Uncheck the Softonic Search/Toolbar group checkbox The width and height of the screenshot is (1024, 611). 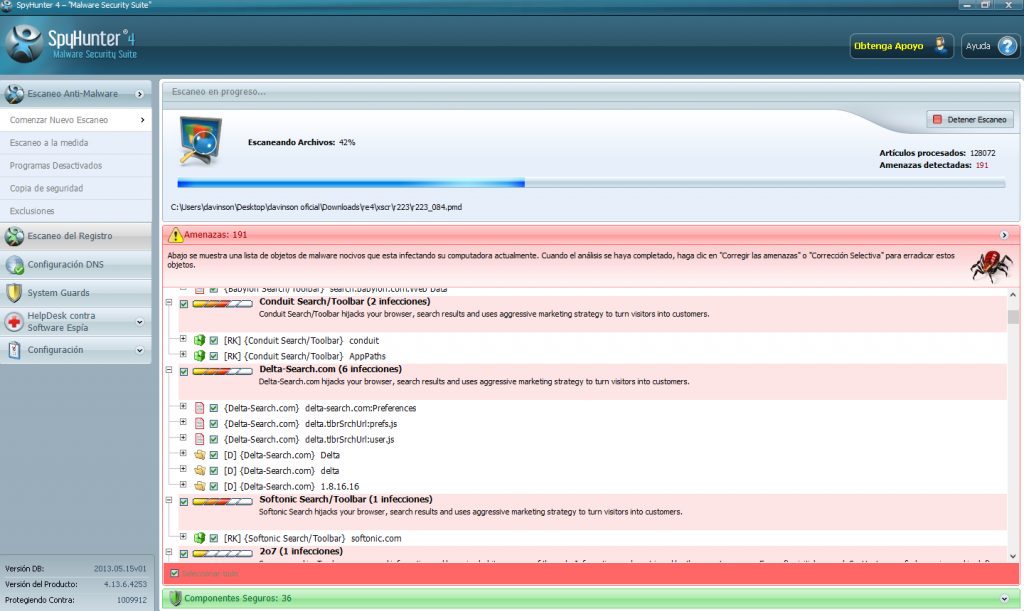tap(184, 502)
